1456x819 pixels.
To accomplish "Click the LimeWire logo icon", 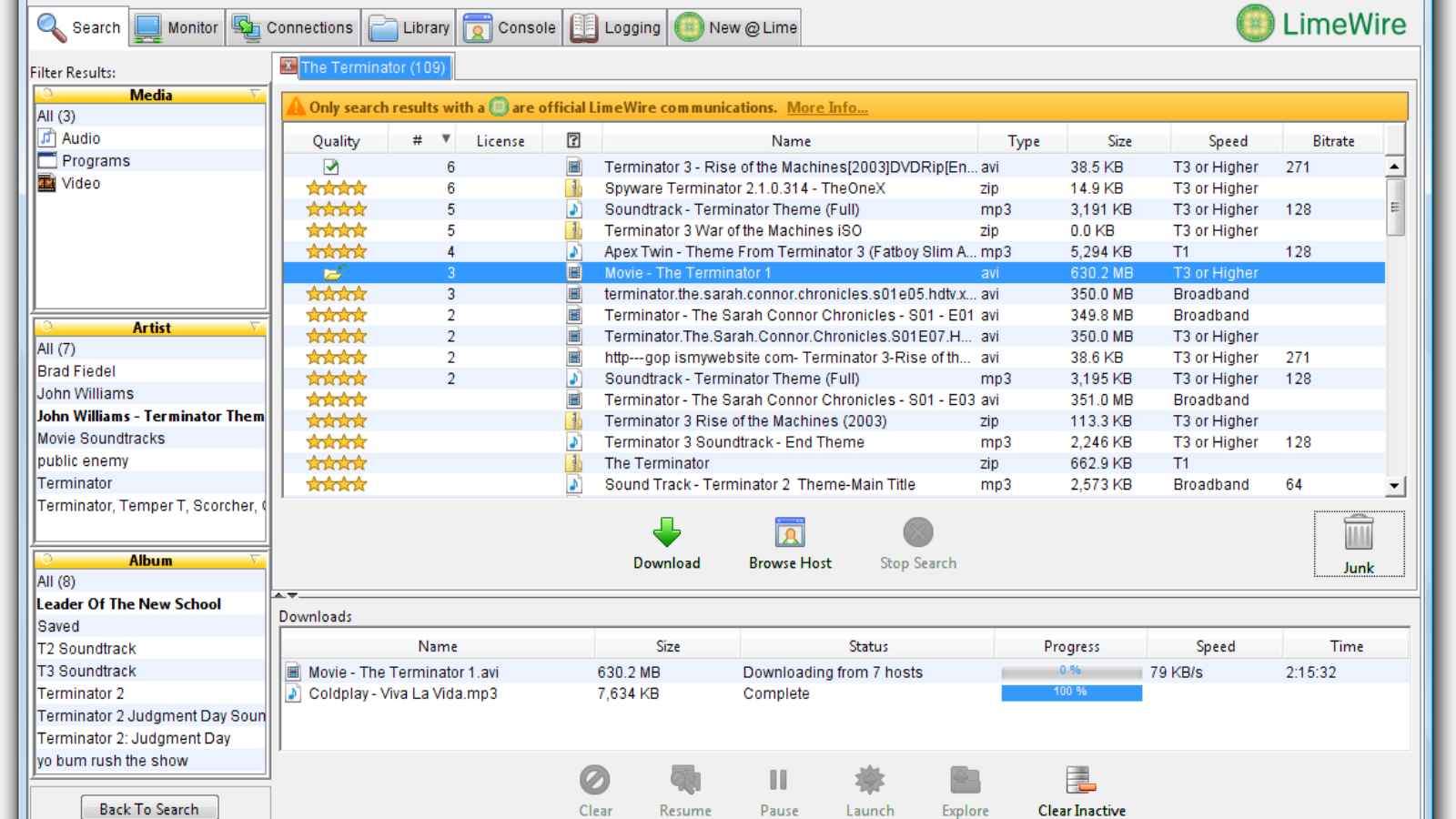I will tap(1255, 24).
